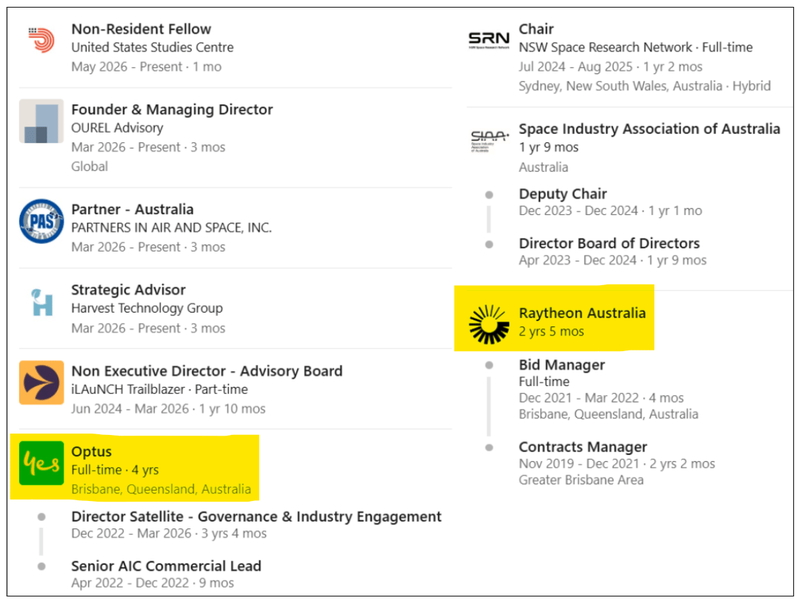The image size is (800, 604).
Task: Click Space Industry Association of Australia heading
Action: pos(649,129)
